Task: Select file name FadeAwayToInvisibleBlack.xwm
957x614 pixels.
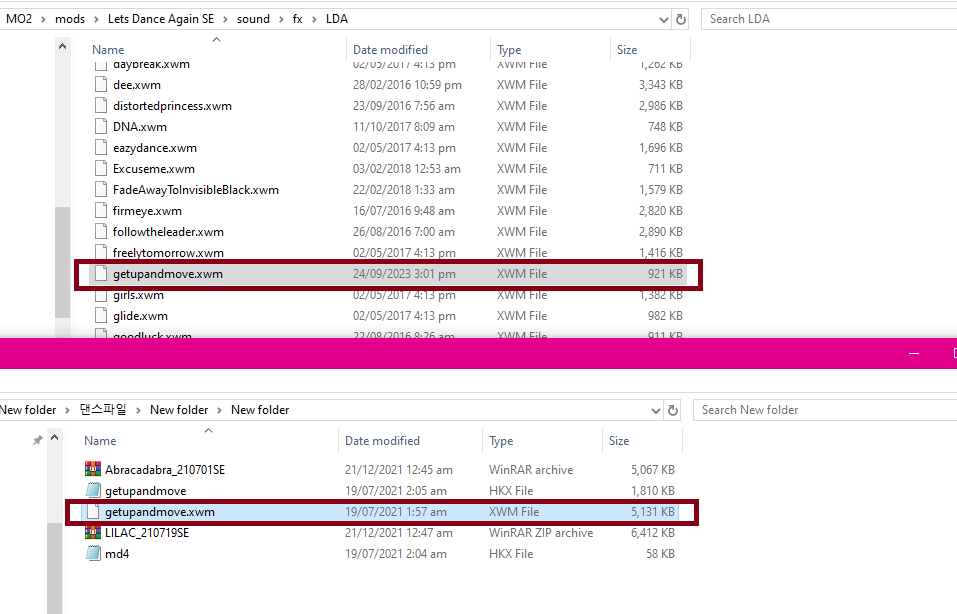Action: (x=196, y=190)
